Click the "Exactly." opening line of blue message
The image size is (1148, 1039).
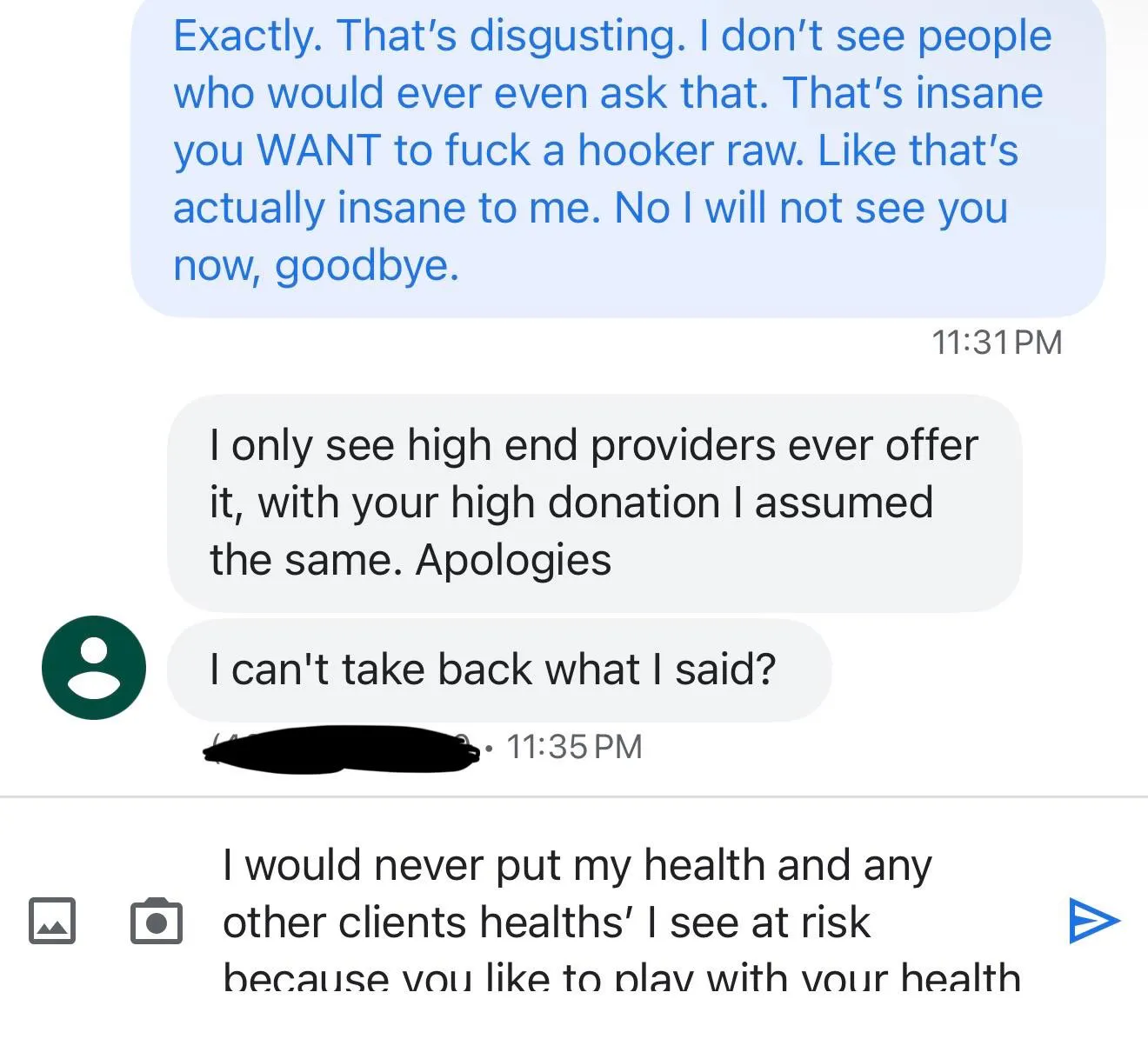tap(246, 37)
